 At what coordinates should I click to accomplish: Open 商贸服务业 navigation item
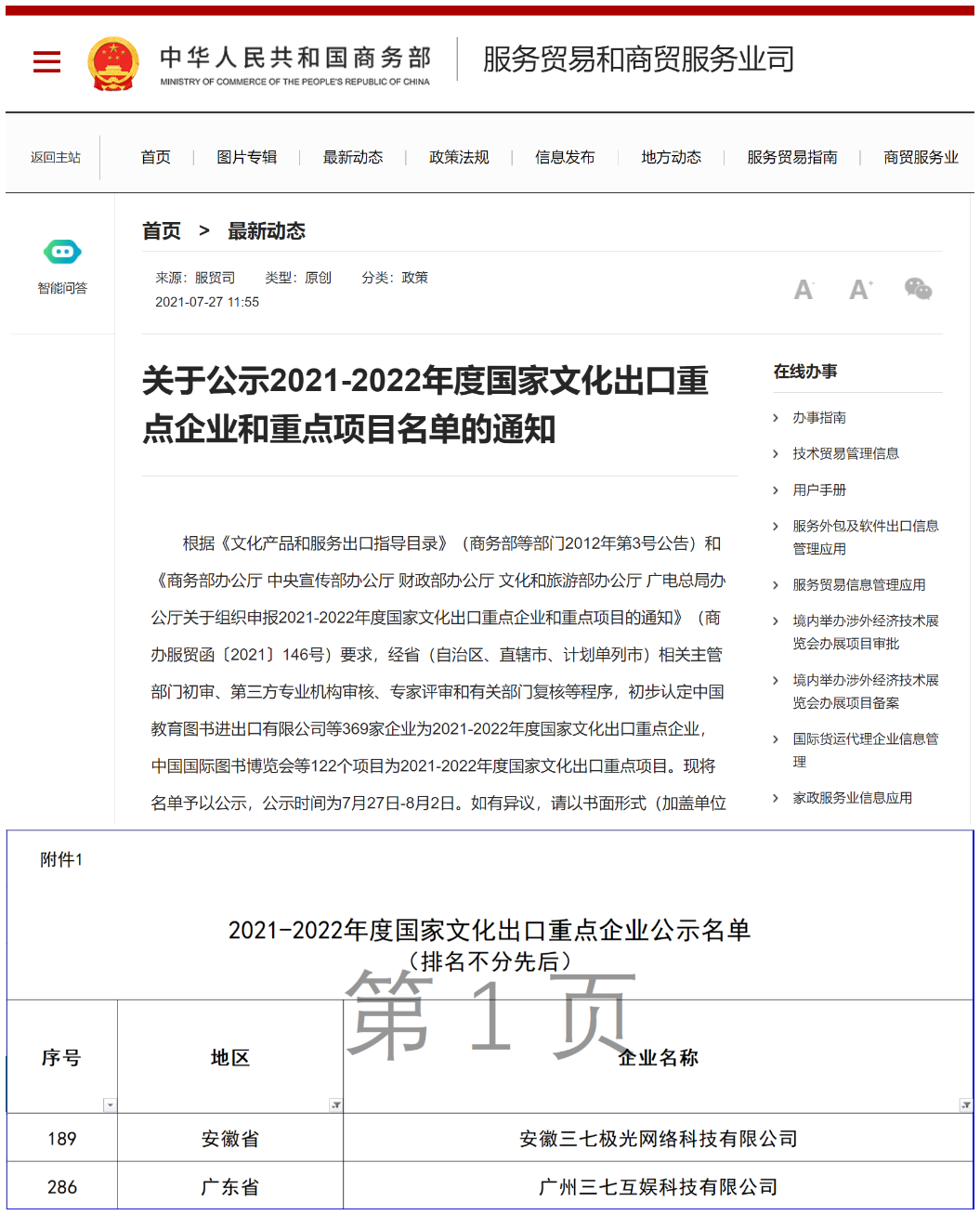coord(921,157)
